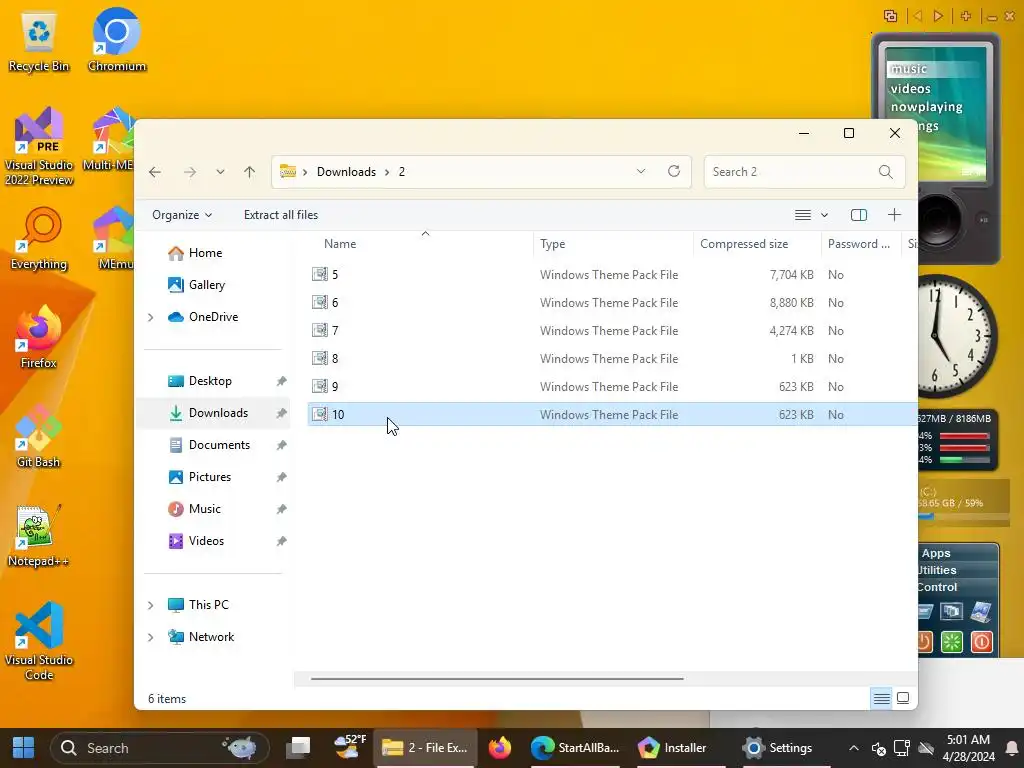Expand the OneDrive tree node
Image resolution: width=1024 pixels, height=768 pixels.
pyautogui.click(x=150, y=317)
